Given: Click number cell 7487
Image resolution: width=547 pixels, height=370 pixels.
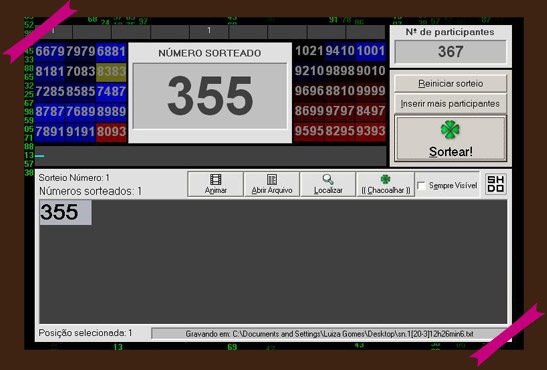Looking at the screenshot, I should (x=111, y=91).
